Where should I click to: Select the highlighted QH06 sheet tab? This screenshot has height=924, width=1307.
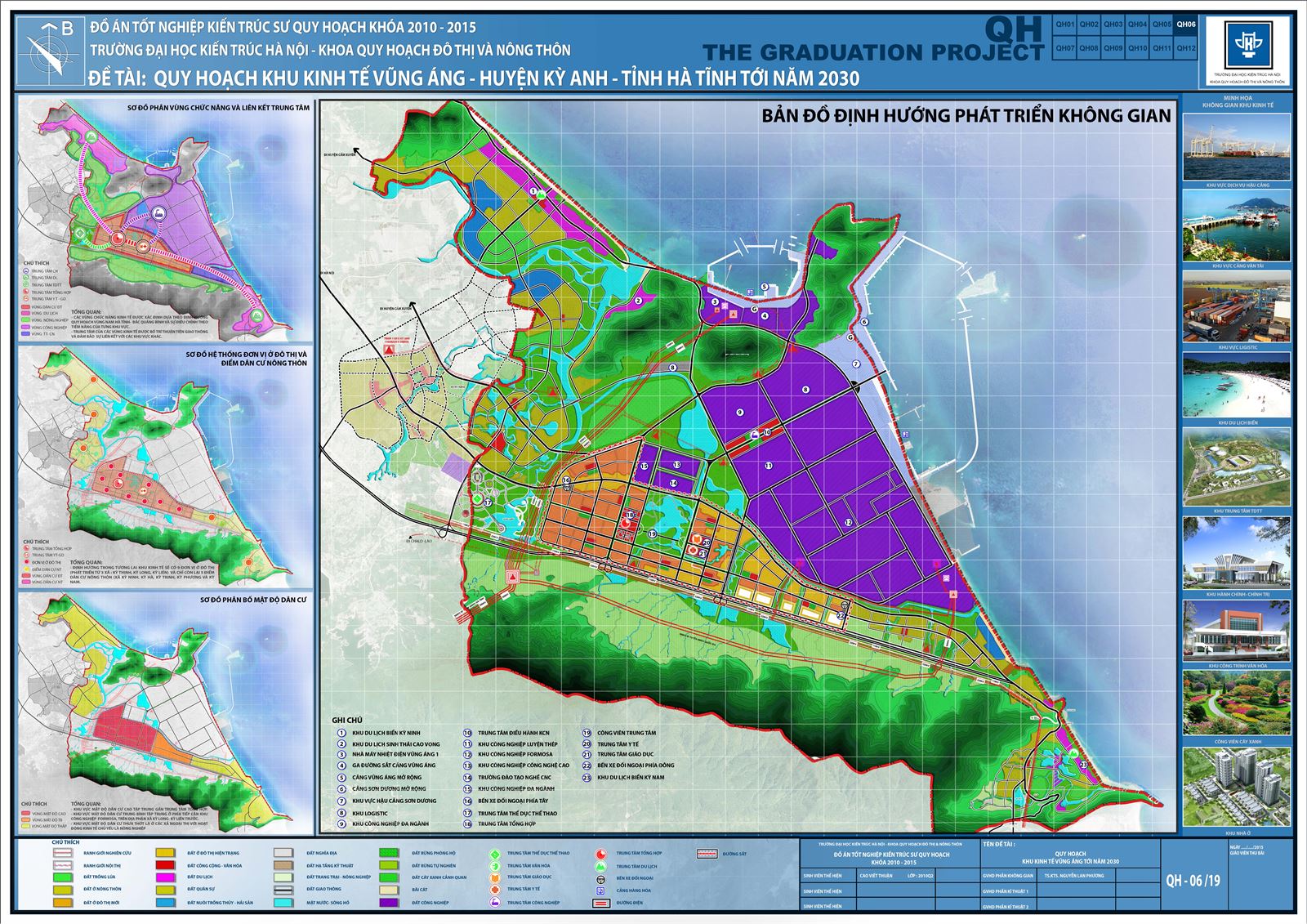(x=1186, y=25)
